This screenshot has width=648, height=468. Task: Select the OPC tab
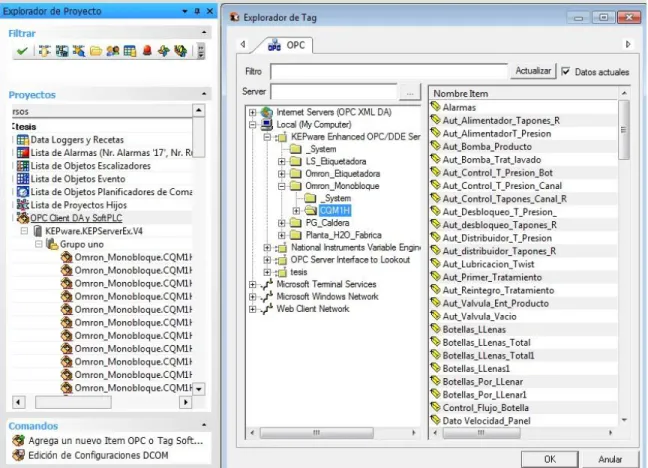(x=286, y=45)
